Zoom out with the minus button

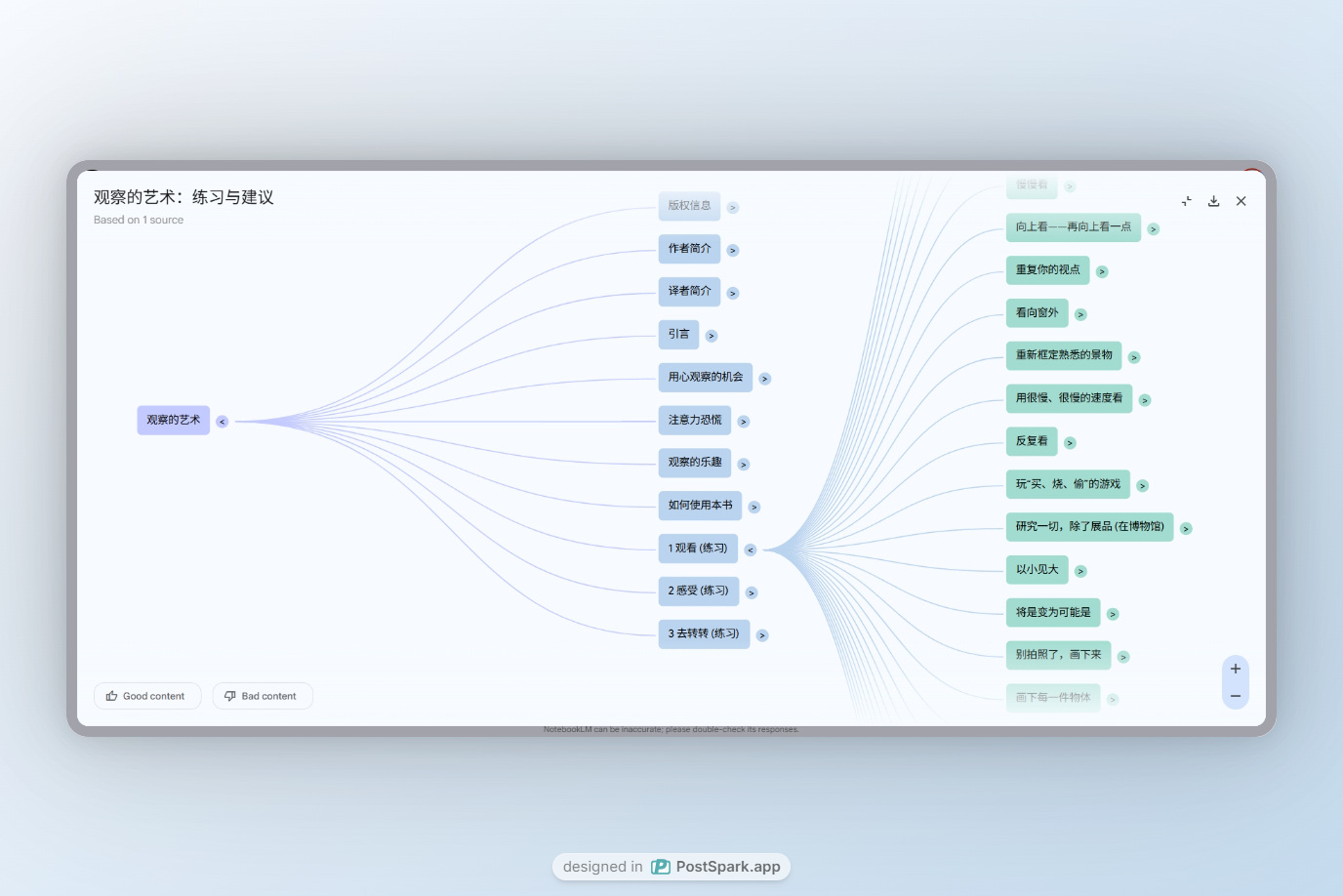coord(1236,696)
